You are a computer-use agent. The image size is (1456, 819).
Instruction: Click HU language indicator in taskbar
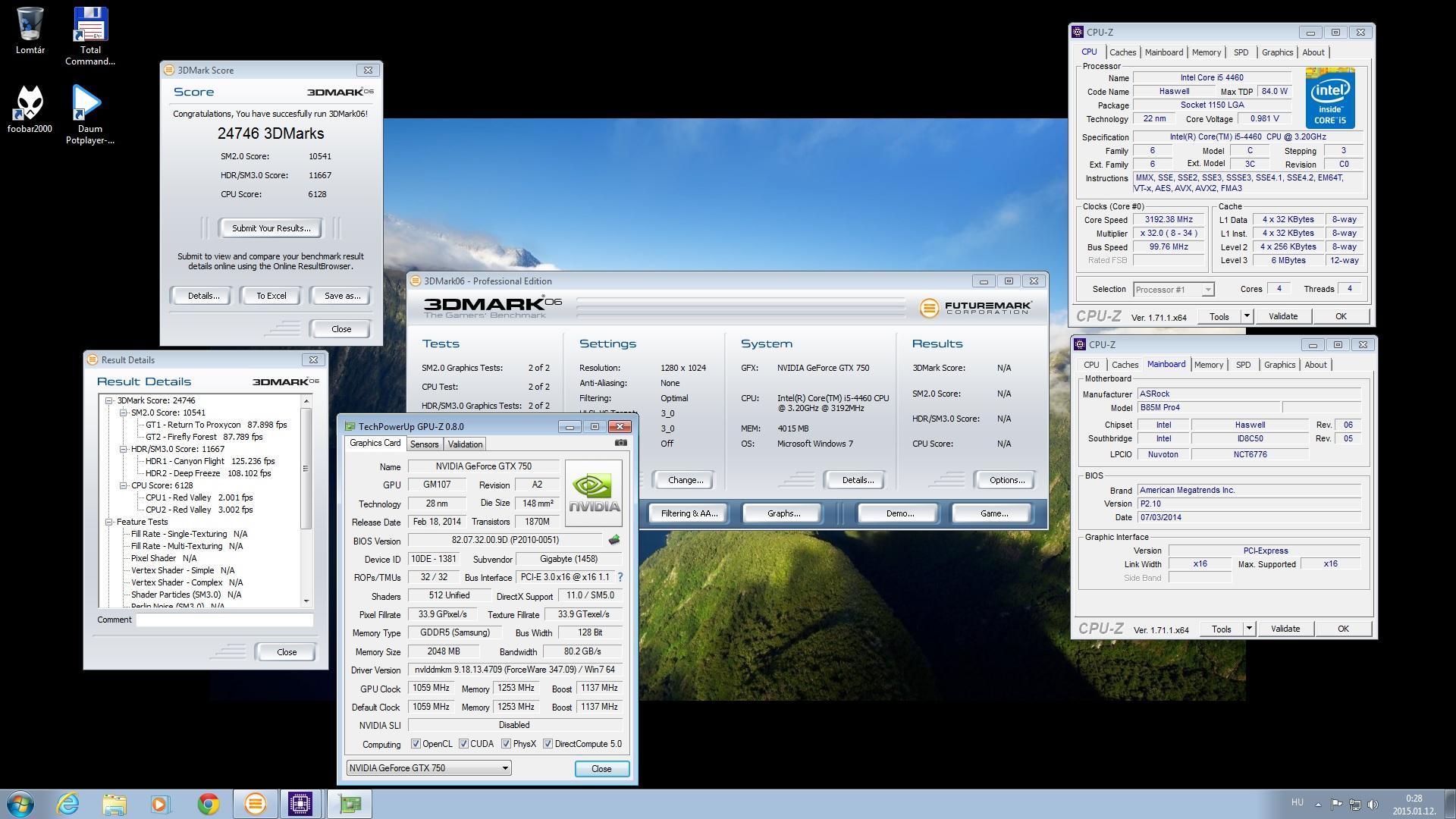click(1298, 802)
